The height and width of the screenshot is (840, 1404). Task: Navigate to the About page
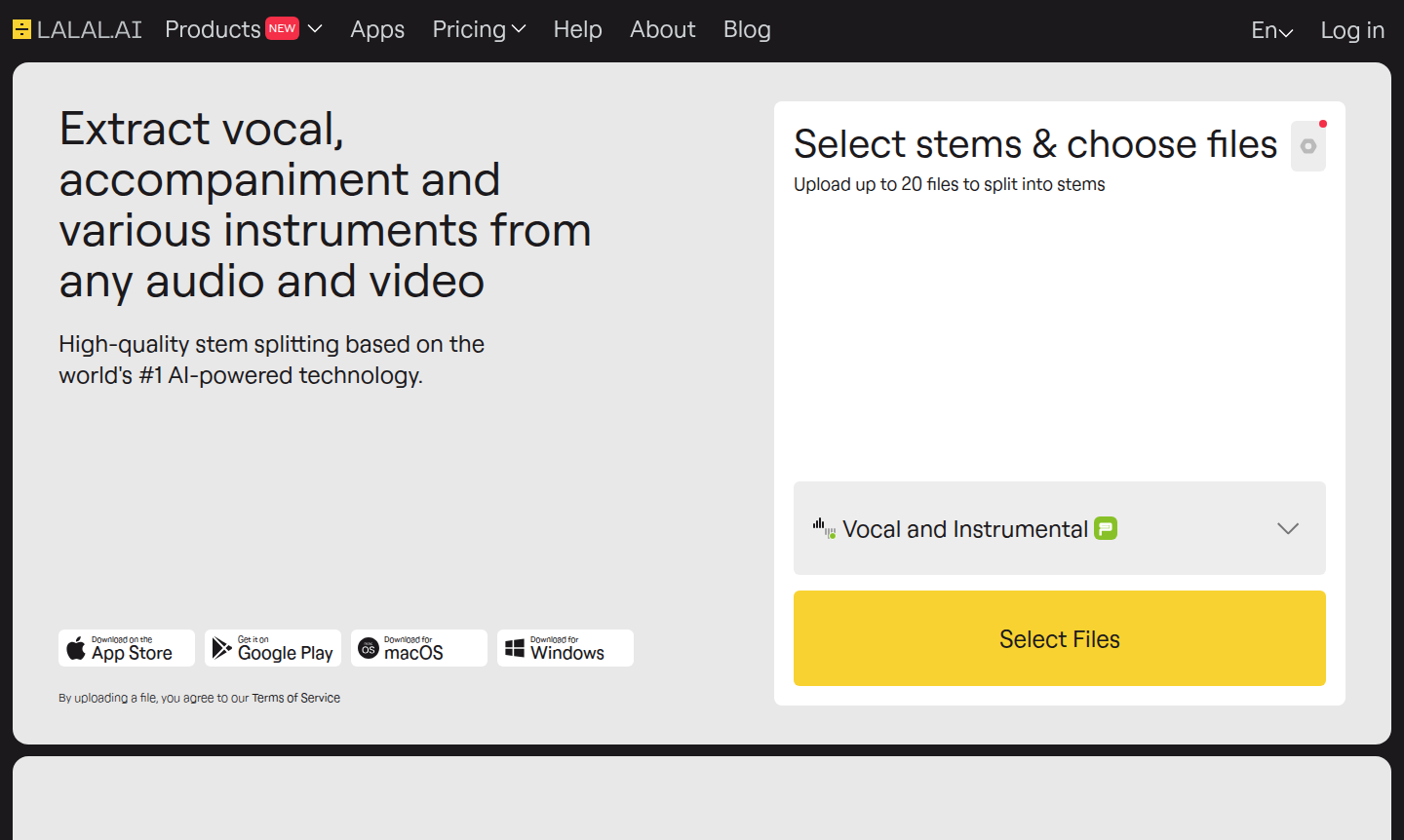(x=662, y=29)
